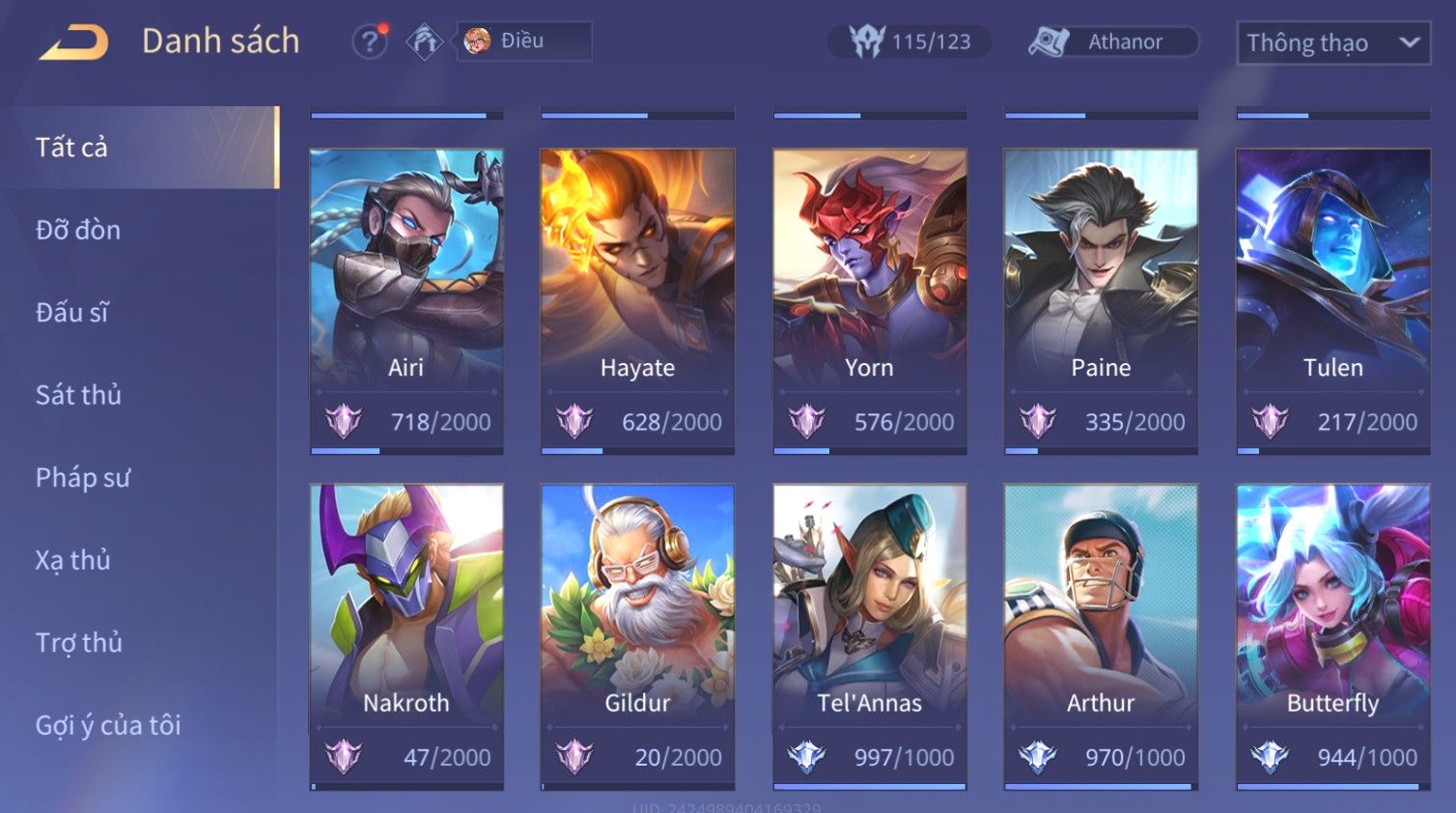Click the Thông thạo dropdown chevron
Screen dimensions: 1456x813
pyautogui.click(x=1409, y=42)
